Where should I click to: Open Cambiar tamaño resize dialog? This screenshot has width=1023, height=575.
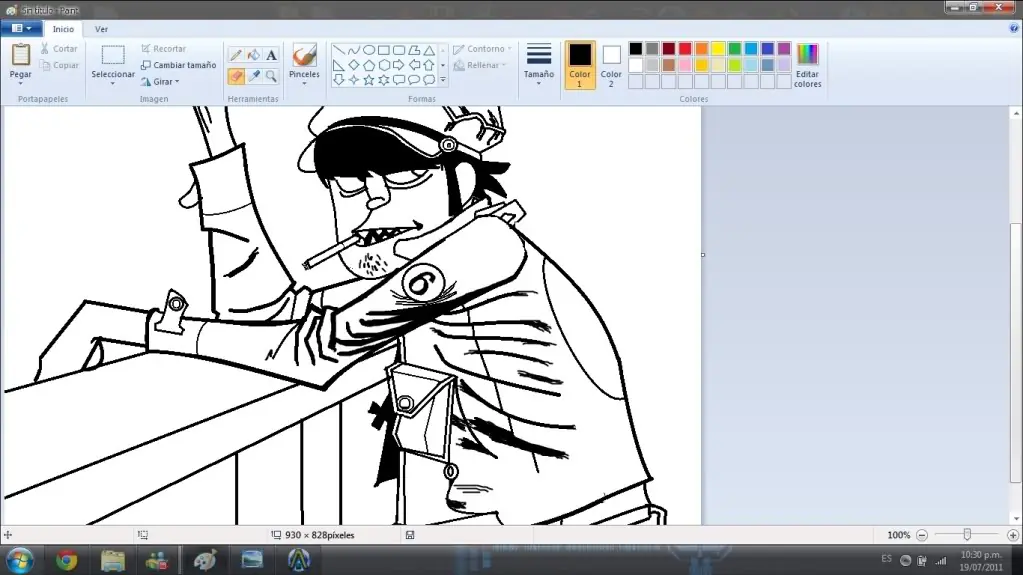coord(179,65)
